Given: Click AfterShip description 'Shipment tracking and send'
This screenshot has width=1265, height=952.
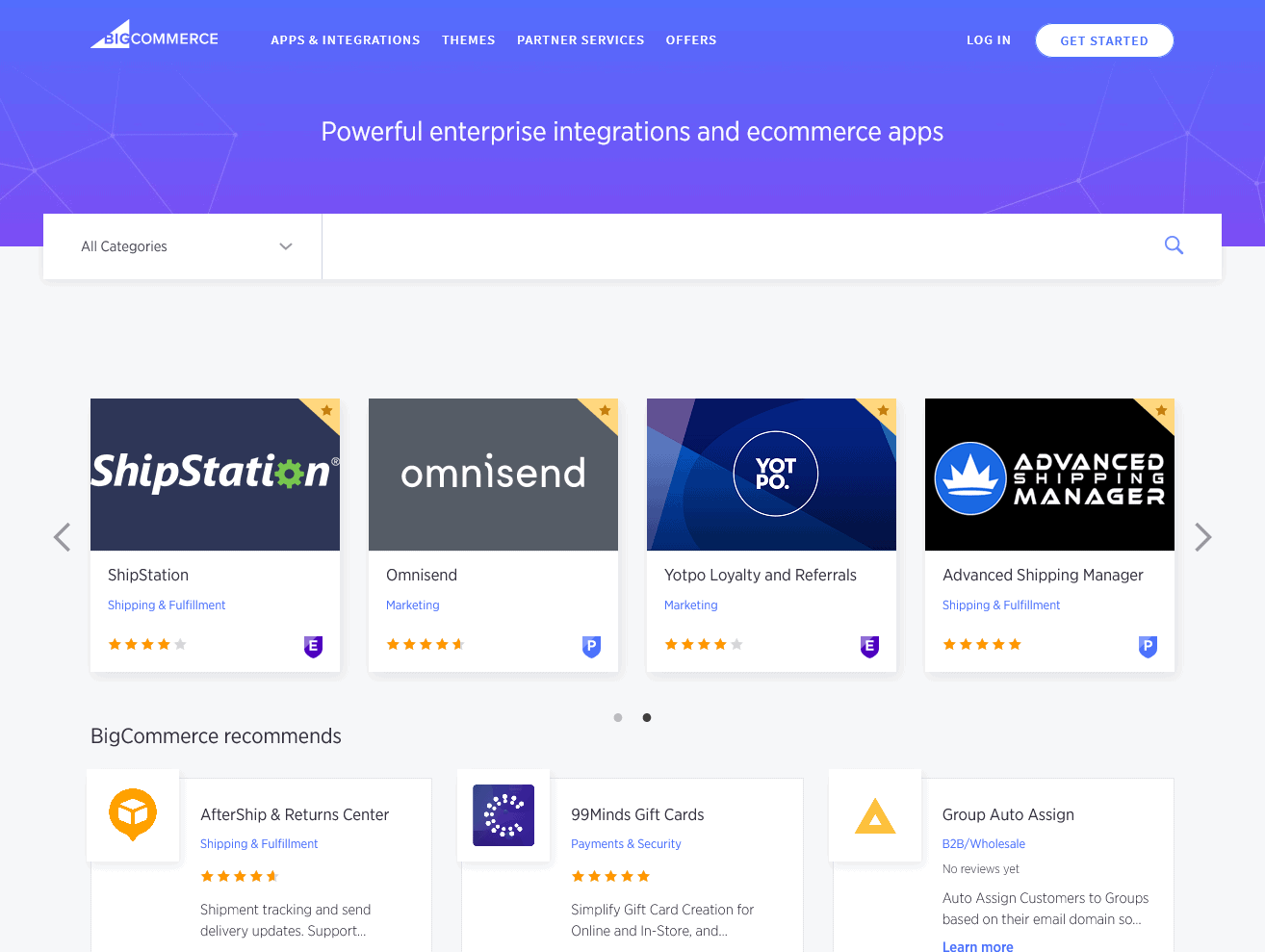Looking at the screenshot, I should click(x=286, y=910).
